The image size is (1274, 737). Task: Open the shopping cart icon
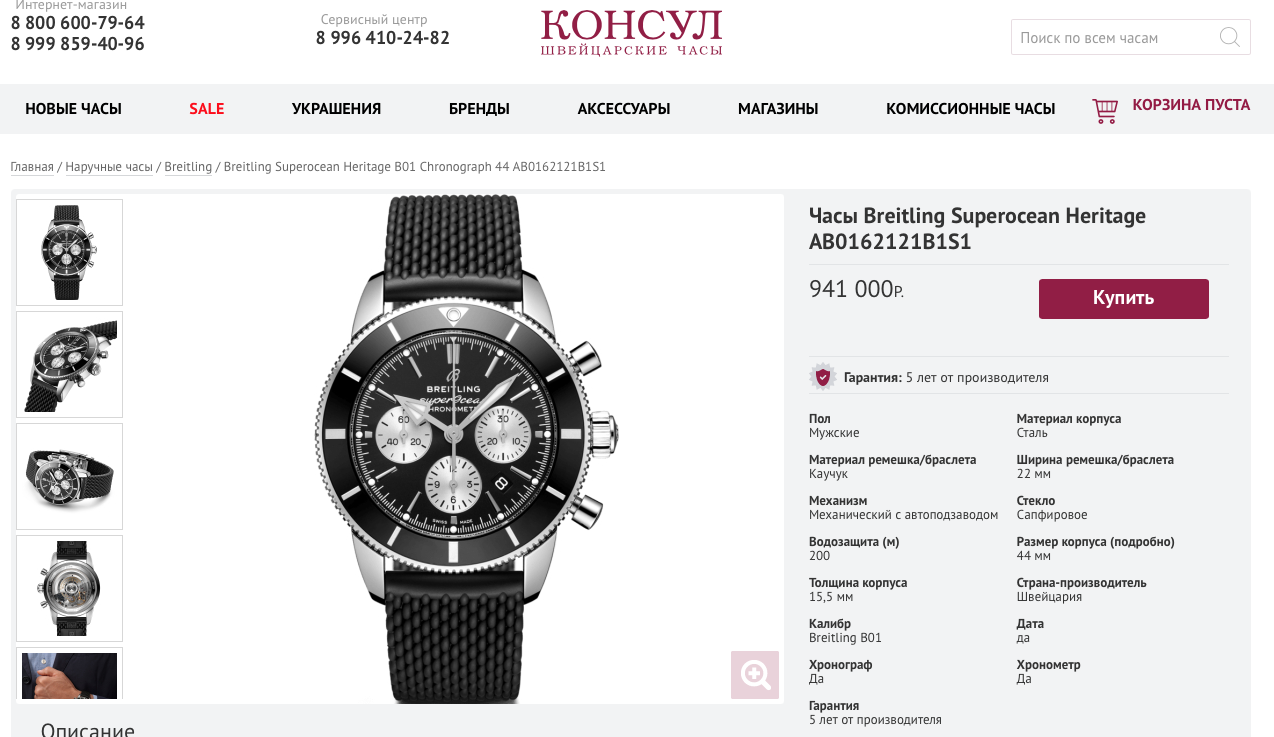(1105, 110)
